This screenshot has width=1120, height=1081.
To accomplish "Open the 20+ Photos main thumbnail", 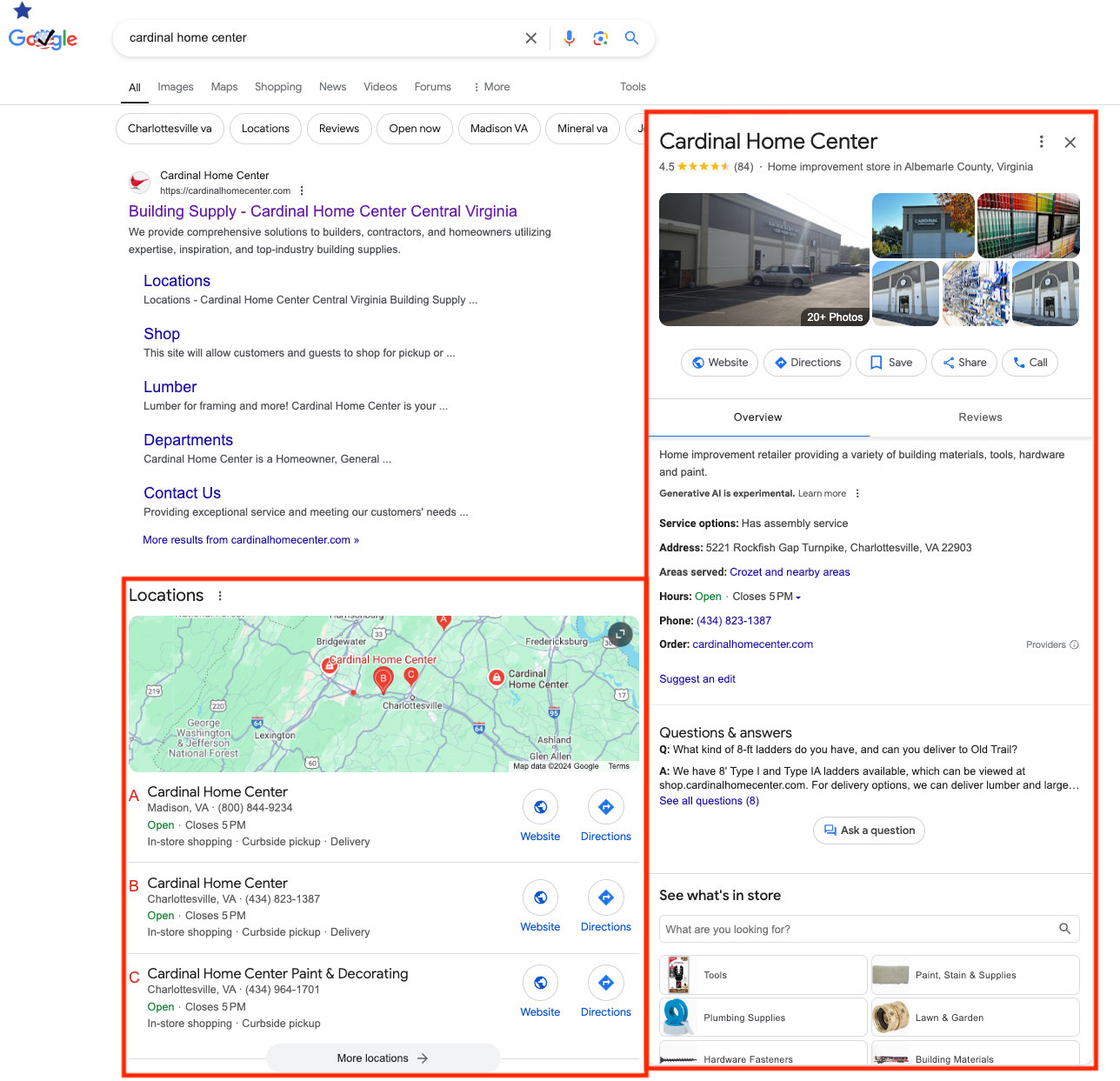I will pyautogui.click(x=764, y=260).
